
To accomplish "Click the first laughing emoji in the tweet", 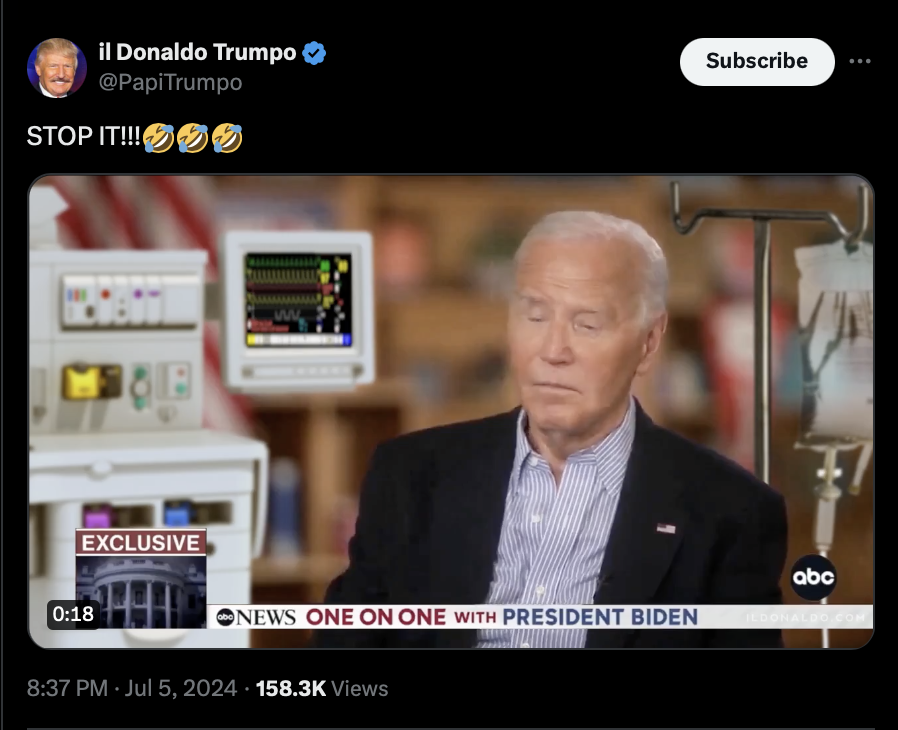I will pyautogui.click(x=158, y=137).
